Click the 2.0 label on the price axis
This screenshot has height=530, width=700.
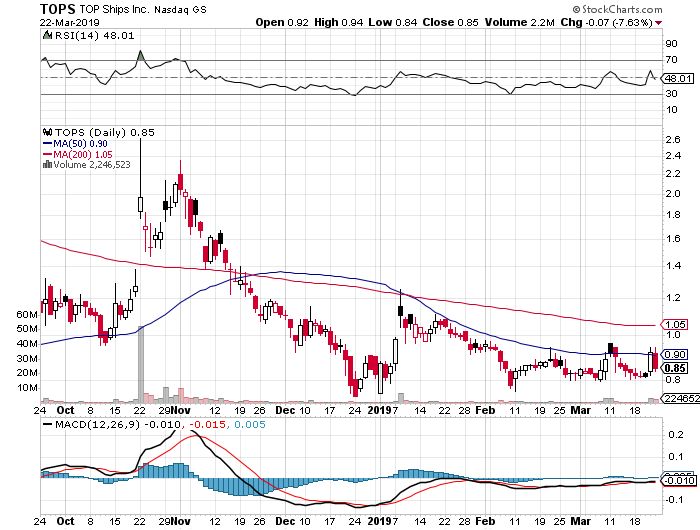[x=673, y=194]
